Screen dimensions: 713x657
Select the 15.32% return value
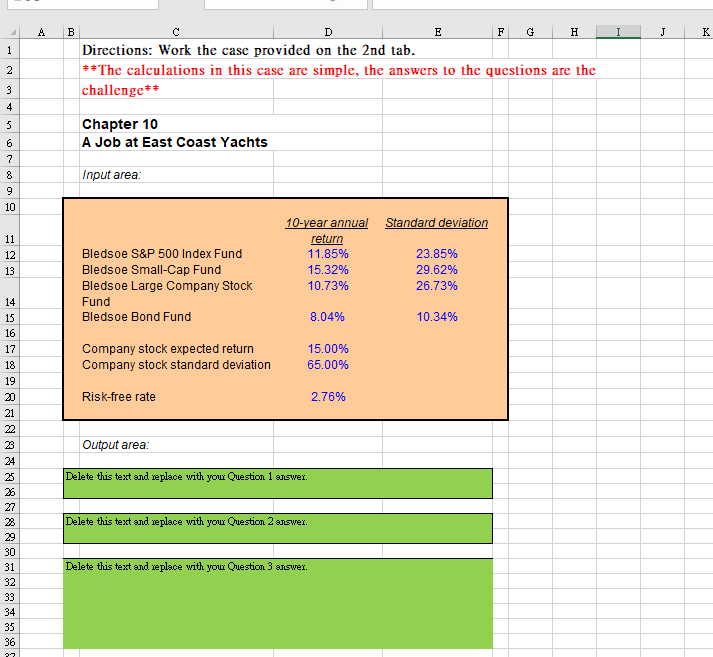(x=328, y=270)
